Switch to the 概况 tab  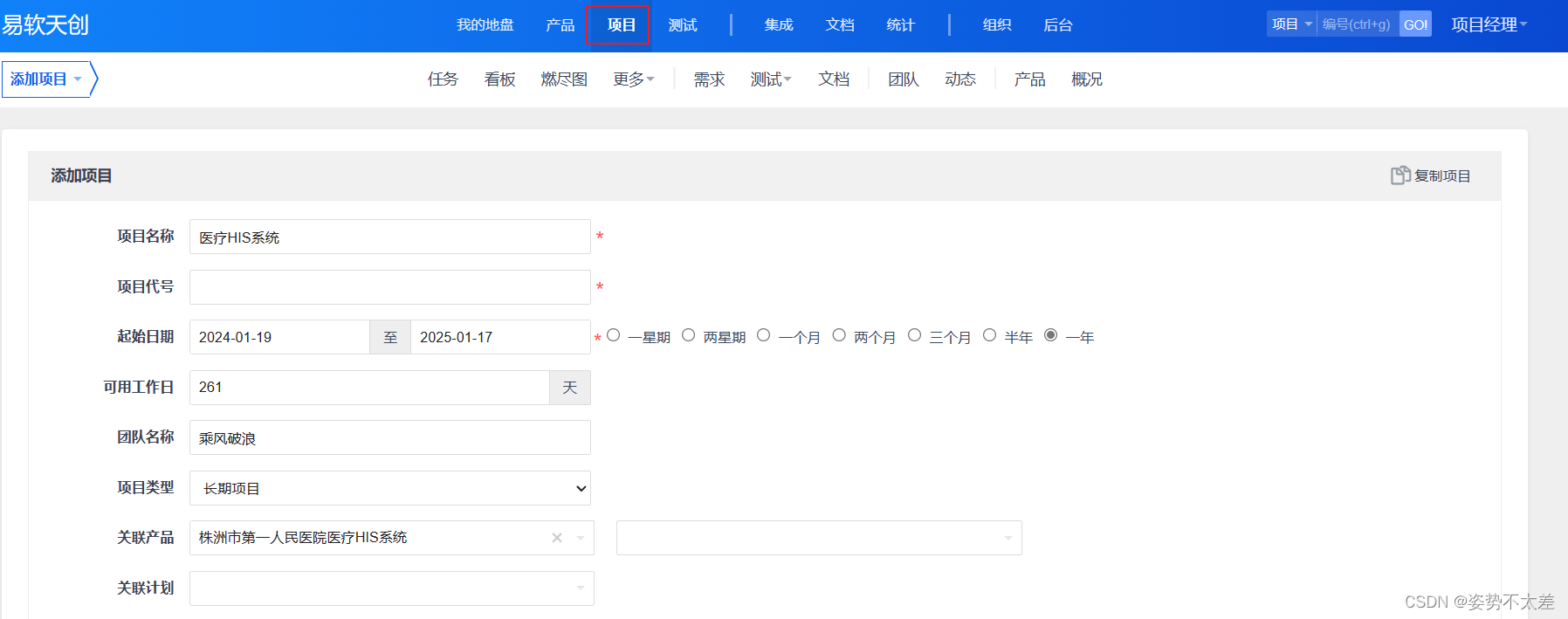click(x=1087, y=79)
